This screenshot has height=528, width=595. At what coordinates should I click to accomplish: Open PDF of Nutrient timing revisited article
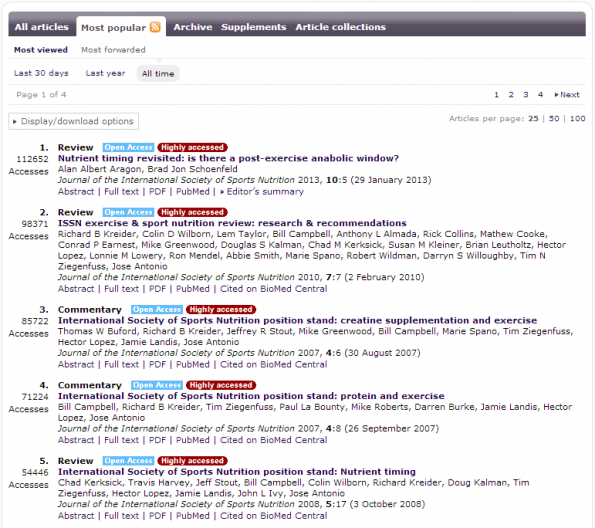157,192
